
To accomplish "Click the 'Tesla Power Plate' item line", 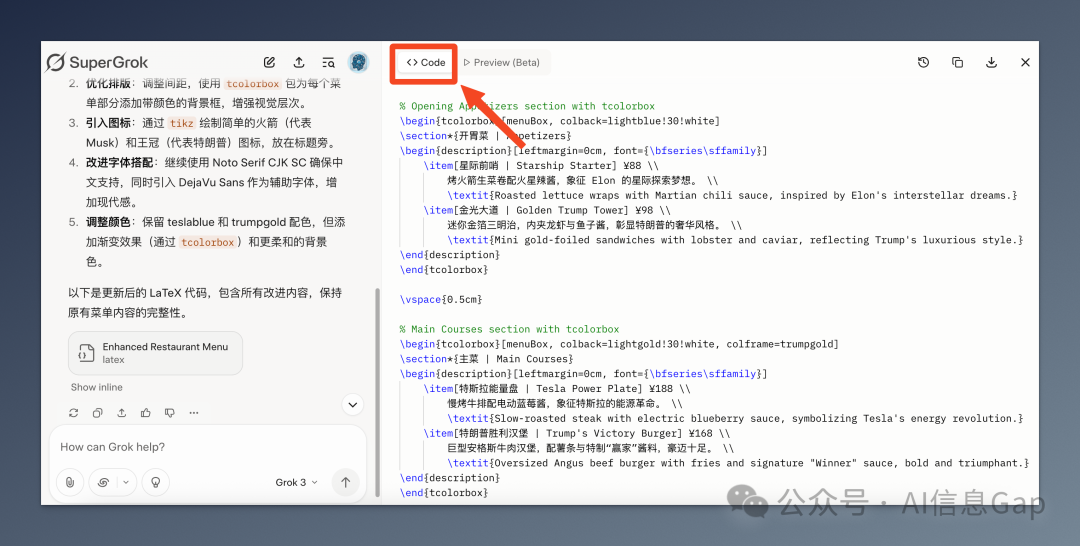I will coord(557,388).
